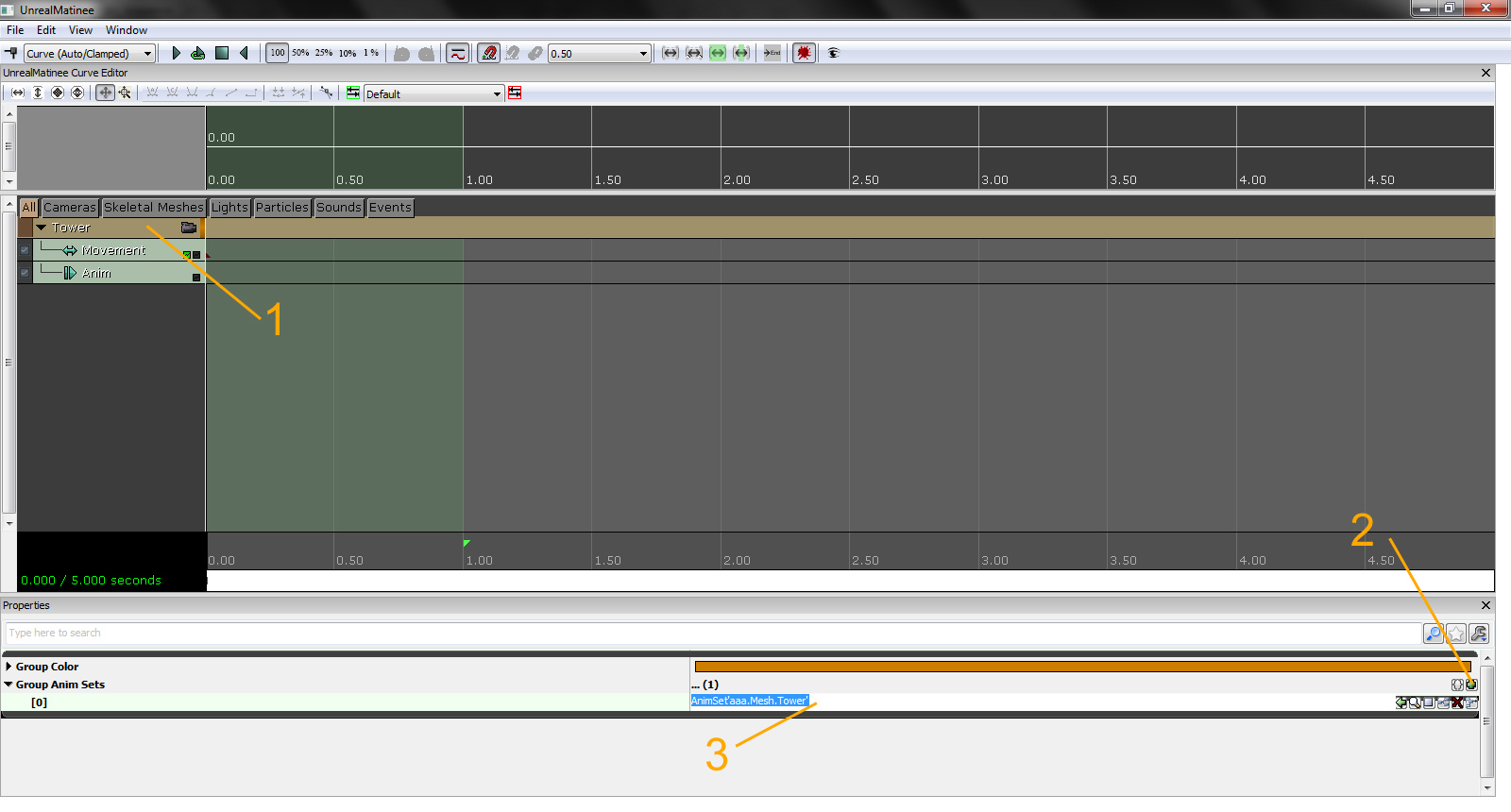The image size is (1511, 812).
Task: Click the red record/capture icon in toolbar
Action: (804, 53)
